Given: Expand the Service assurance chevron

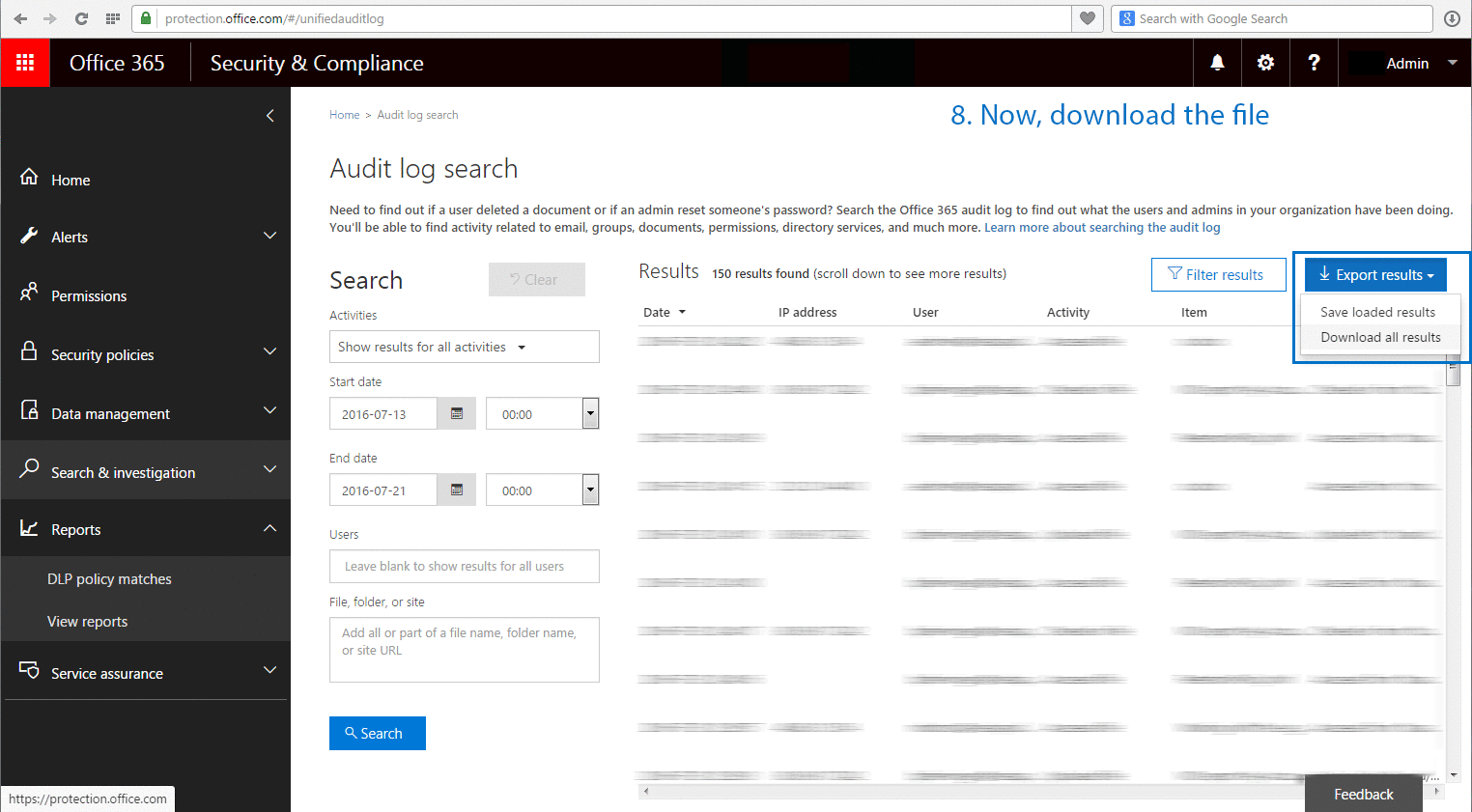Looking at the screenshot, I should (270, 670).
